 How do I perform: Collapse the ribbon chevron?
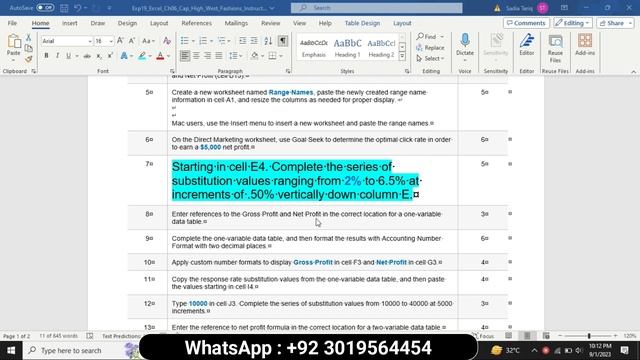[633, 71]
